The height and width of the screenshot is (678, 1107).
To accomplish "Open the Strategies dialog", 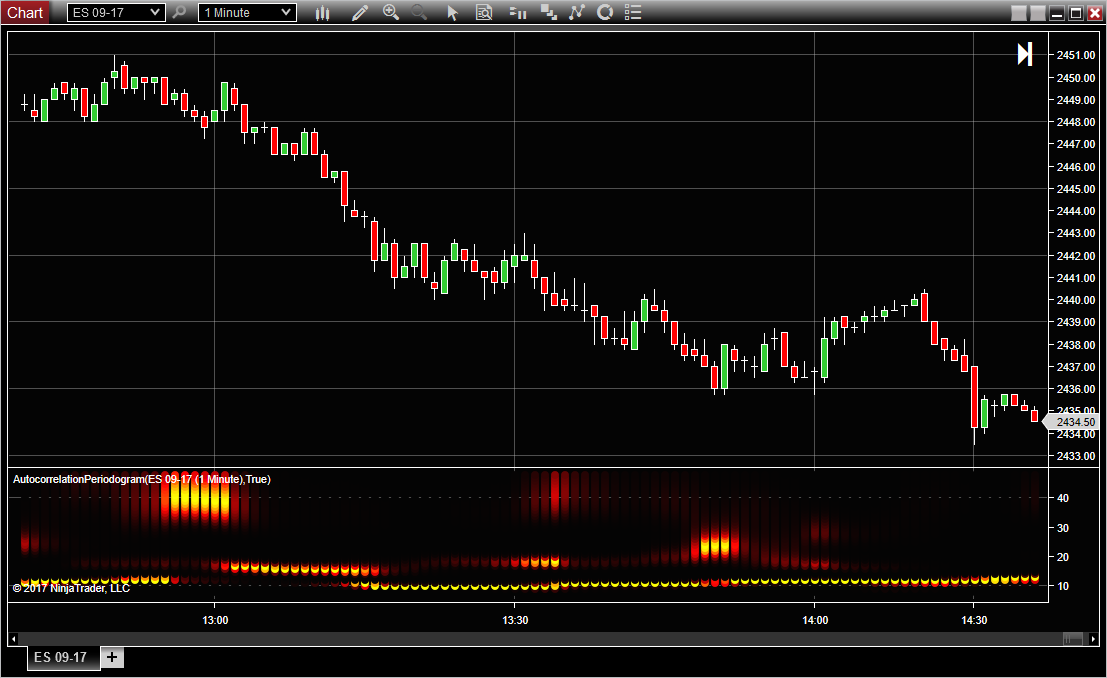I will tap(605, 13).
